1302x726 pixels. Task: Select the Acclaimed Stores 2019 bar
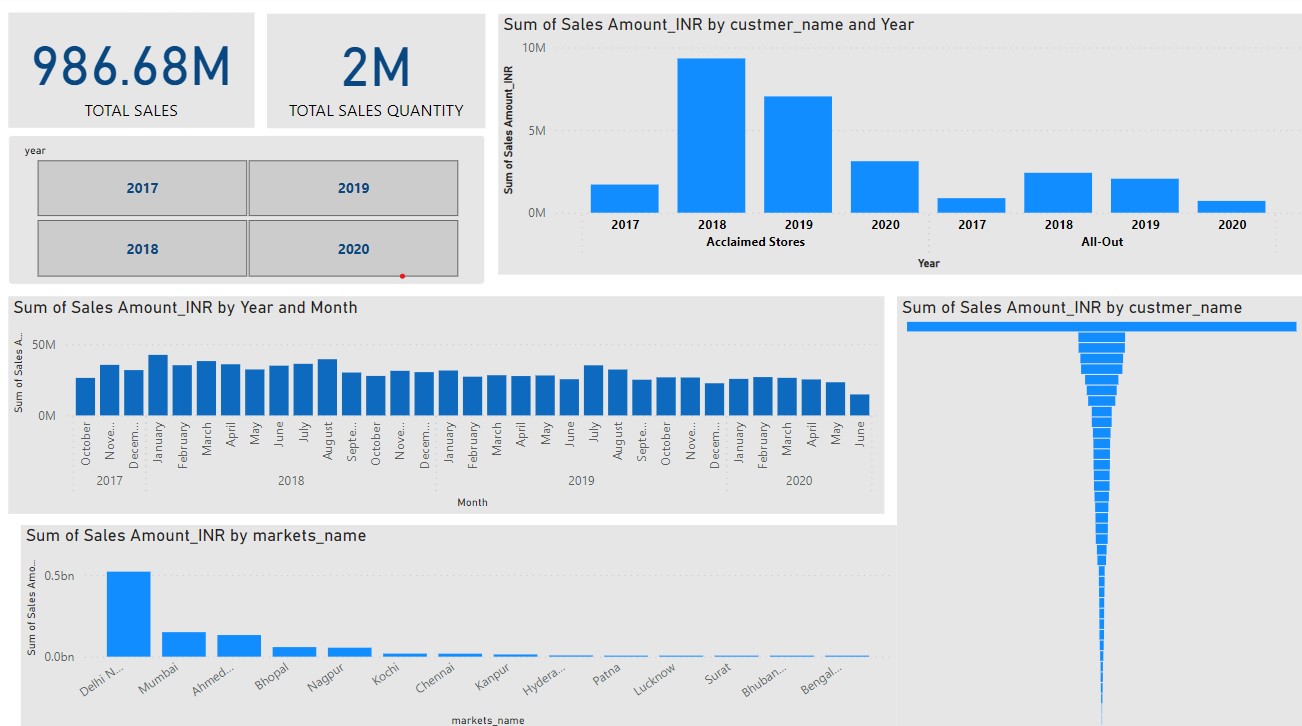pyautogui.click(x=798, y=155)
